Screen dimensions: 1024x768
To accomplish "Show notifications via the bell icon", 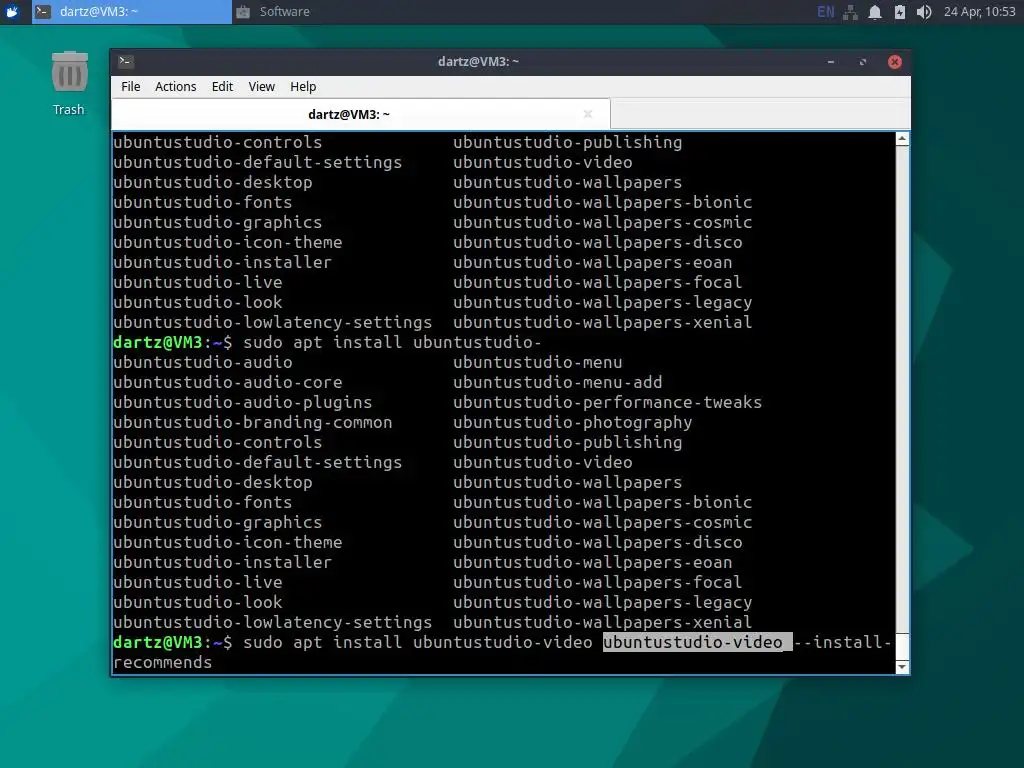I will coord(875,12).
